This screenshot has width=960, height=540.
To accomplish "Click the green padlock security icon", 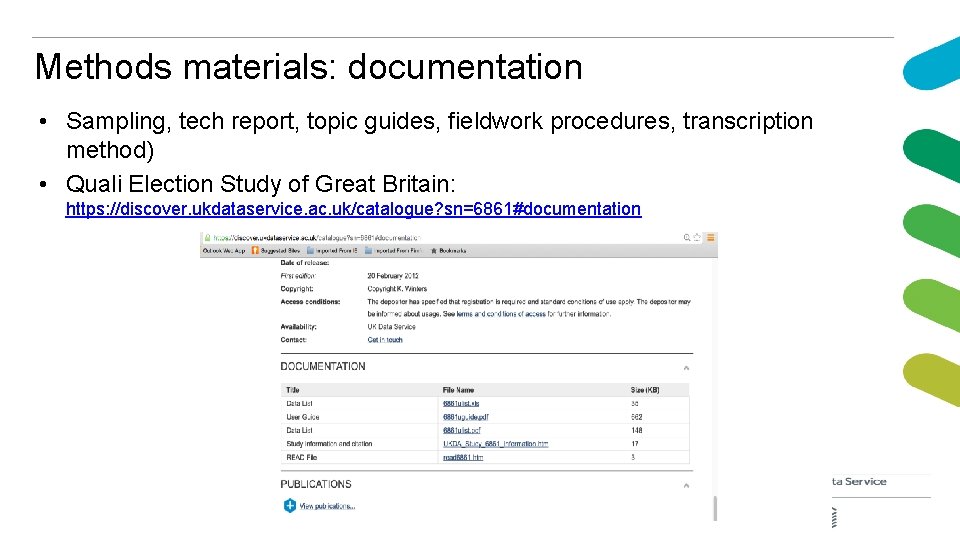I will (x=208, y=238).
